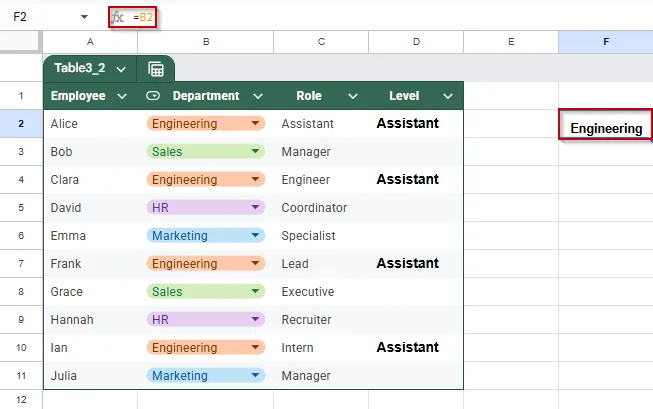Open the Department column header dropdown
Image resolution: width=653 pixels, height=409 pixels.
[x=258, y=96]
